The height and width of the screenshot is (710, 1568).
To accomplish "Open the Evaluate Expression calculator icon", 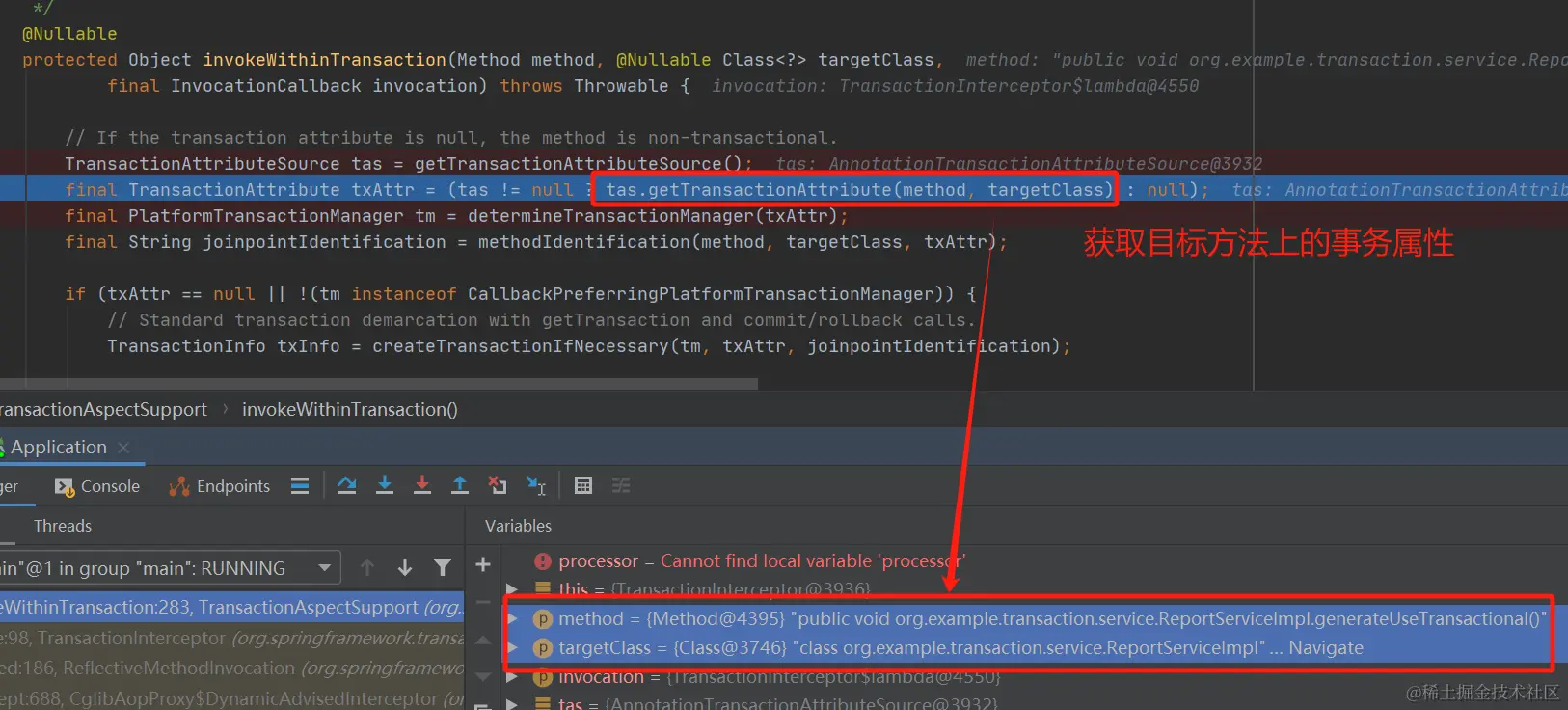I will (583, 485).
